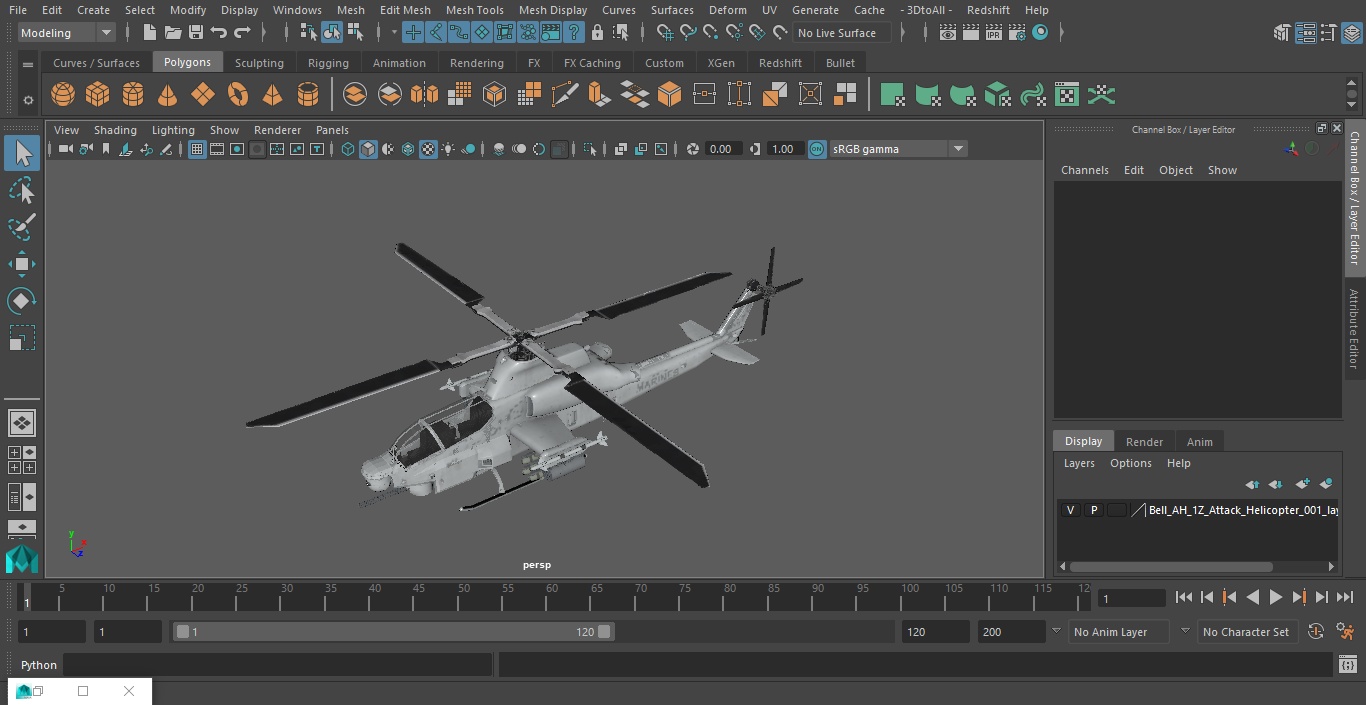Image resolution: width=1366 pixels, height=705 pixels.
Task: Click the Save scene icon
Action: tap(196, 33)
